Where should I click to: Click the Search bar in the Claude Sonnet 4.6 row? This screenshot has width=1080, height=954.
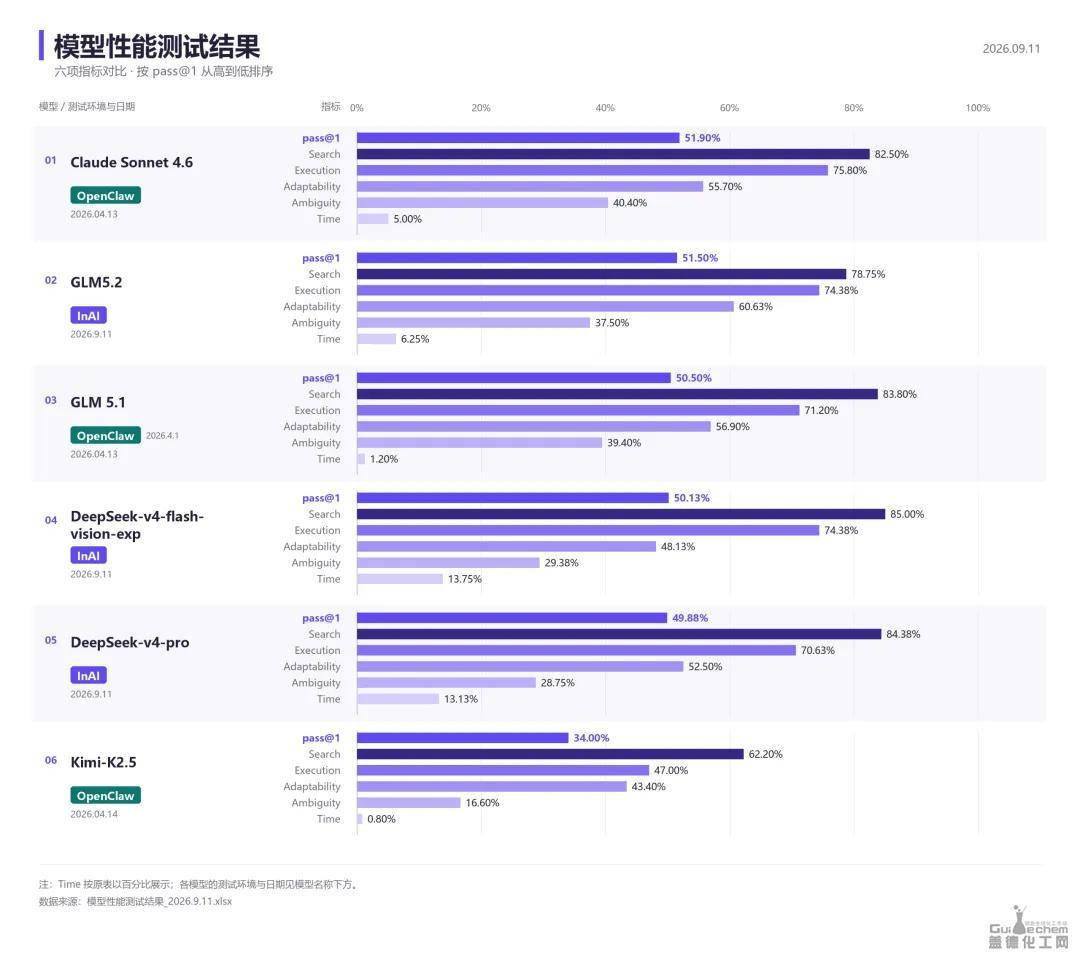(613, 154)
